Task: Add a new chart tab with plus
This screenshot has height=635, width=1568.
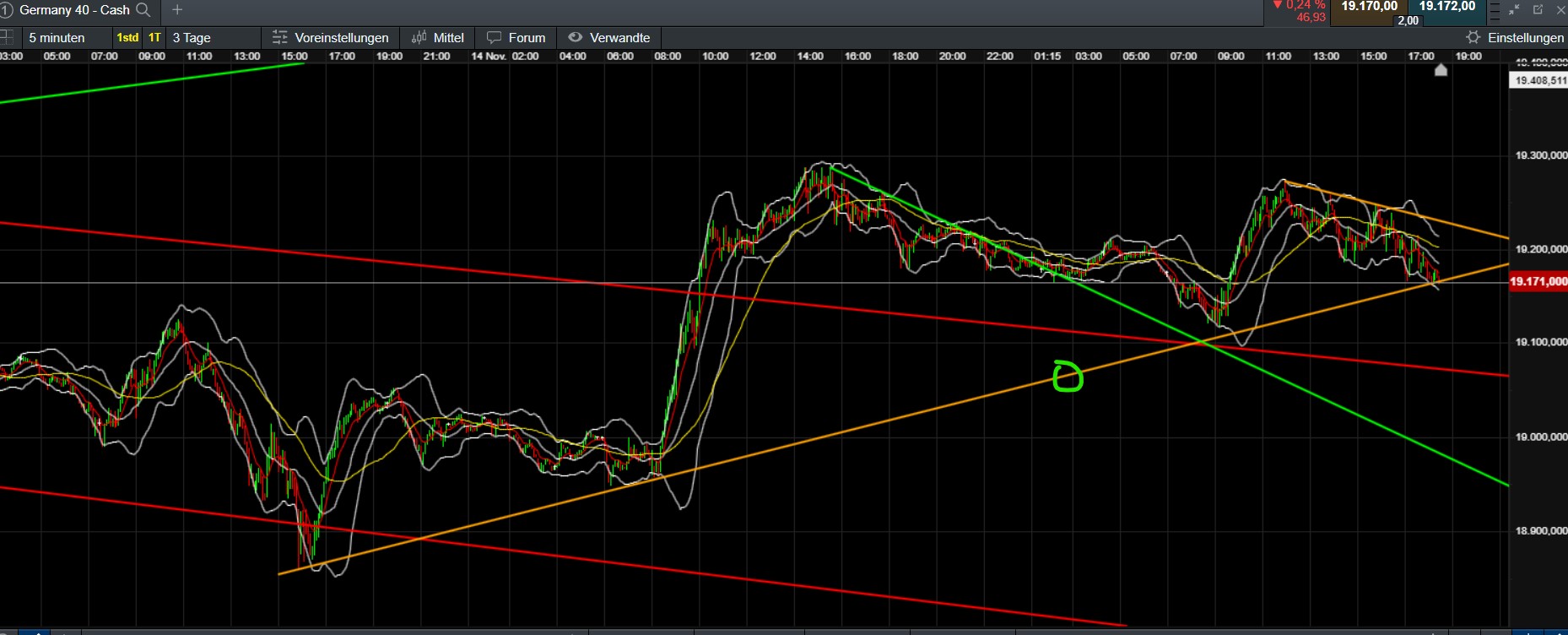Action: (x=177, y=10)
